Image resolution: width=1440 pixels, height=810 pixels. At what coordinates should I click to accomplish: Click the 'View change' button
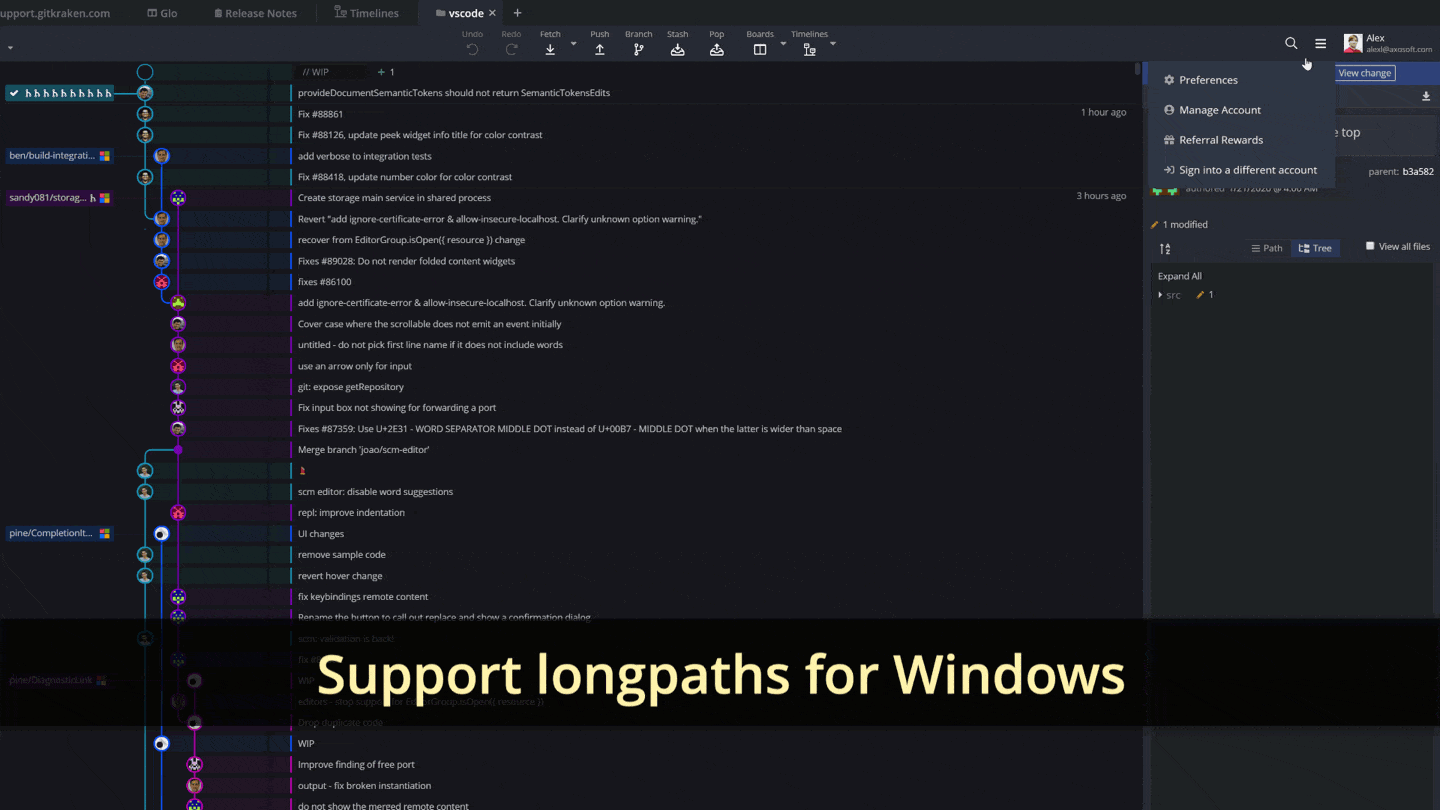click(x=1365, y=73)
